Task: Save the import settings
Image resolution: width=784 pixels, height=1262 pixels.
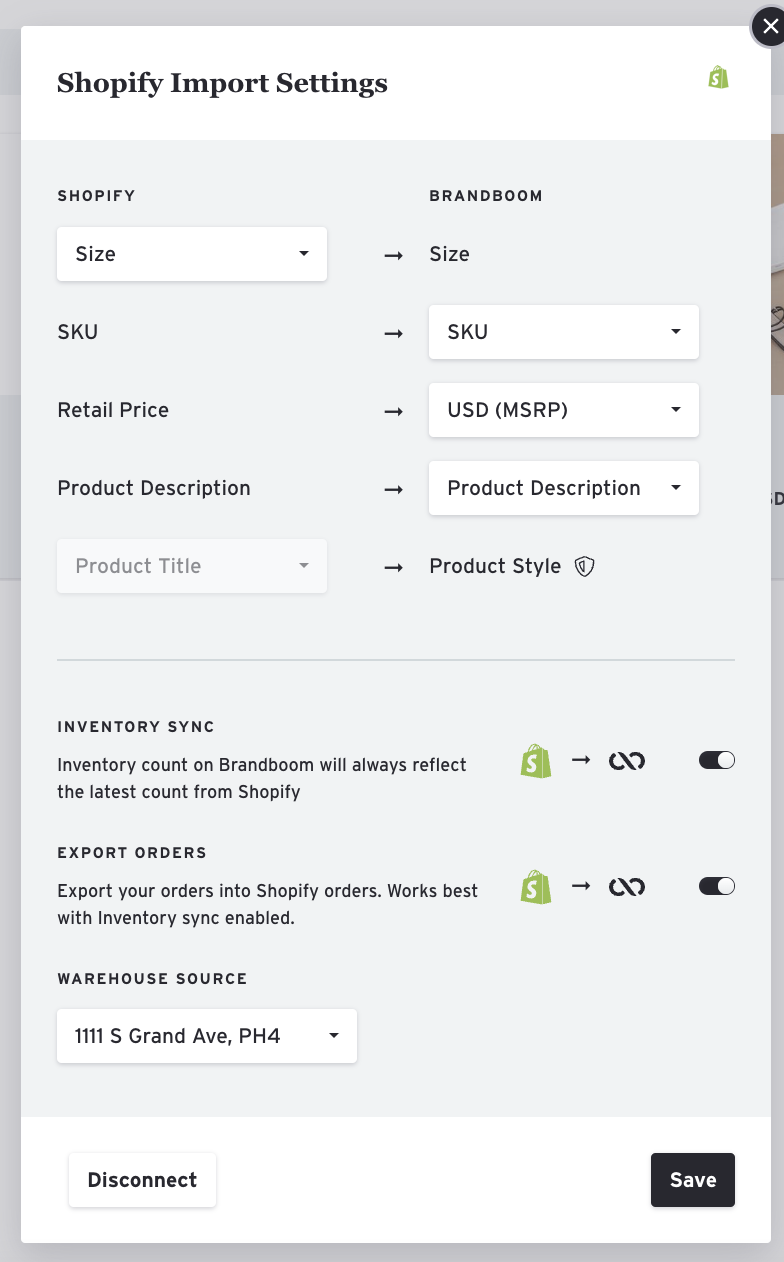Action: pos(693,1180)
